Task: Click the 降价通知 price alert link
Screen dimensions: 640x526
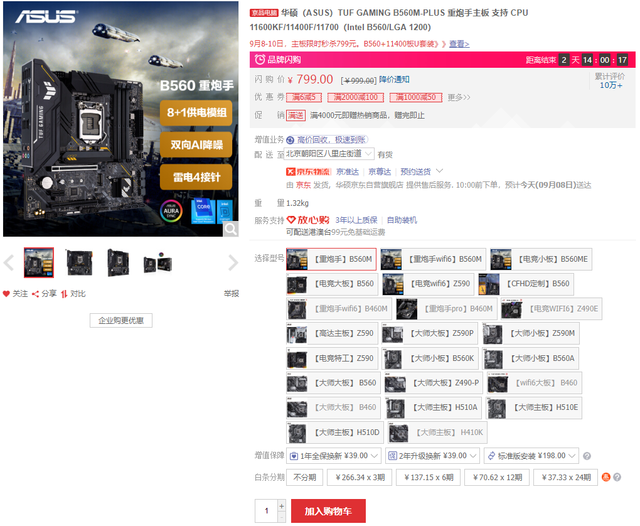Action: [x=394, y=80]
